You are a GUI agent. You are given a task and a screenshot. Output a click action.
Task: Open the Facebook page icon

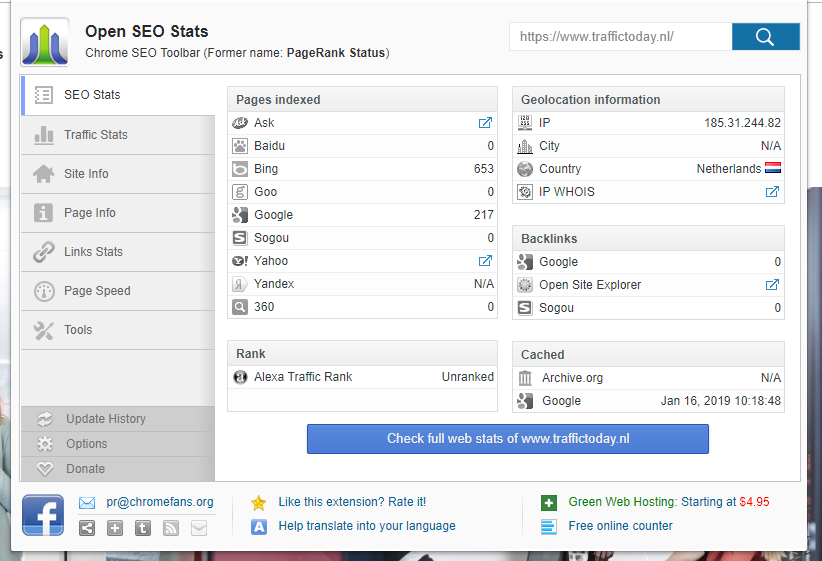[x=44, y=515]
